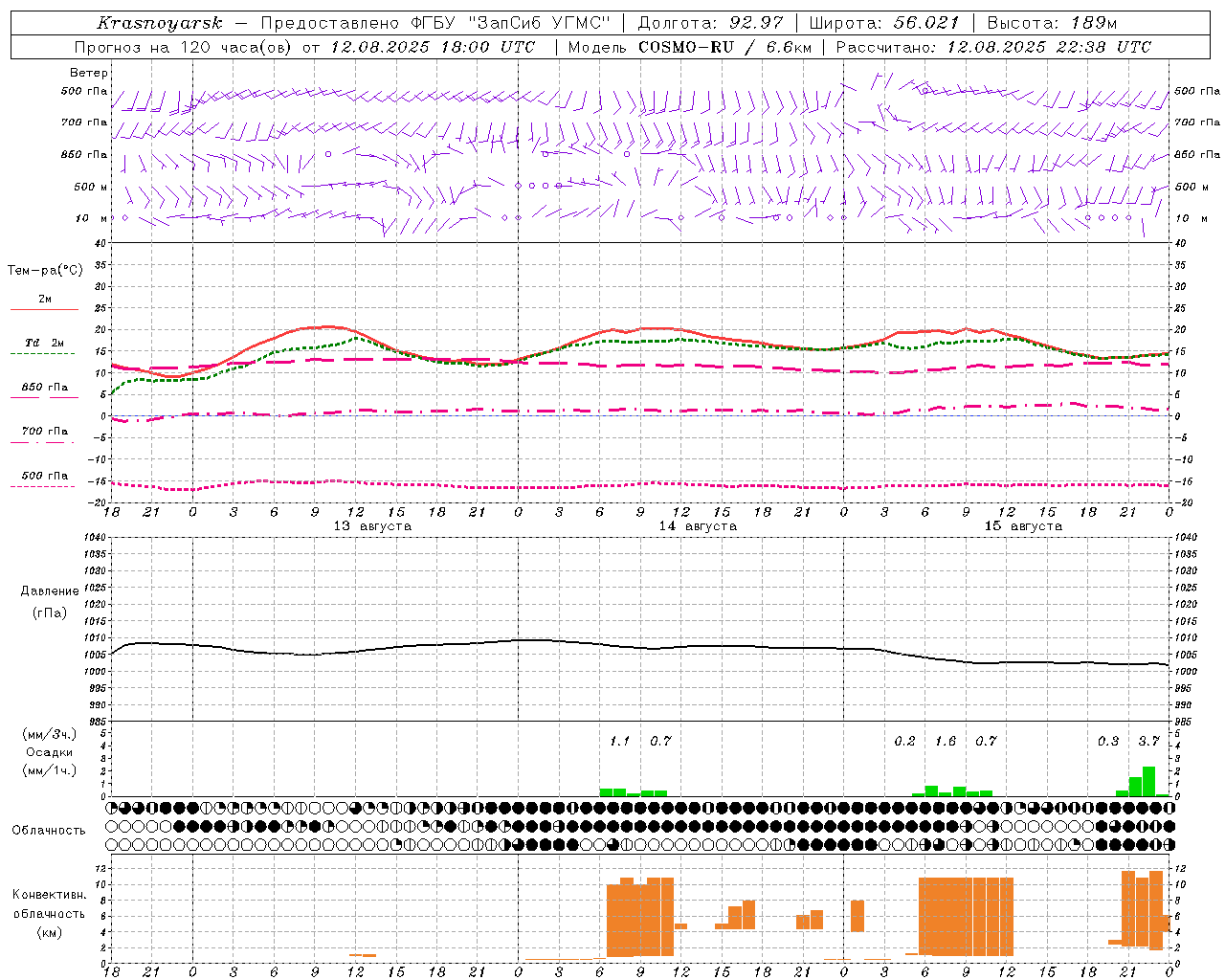Screen dimensions: 1225x980
Task: Select the text Предоставлено ФГБУ "ЗапСиб УГМС"
Action: tap(436, 23)
